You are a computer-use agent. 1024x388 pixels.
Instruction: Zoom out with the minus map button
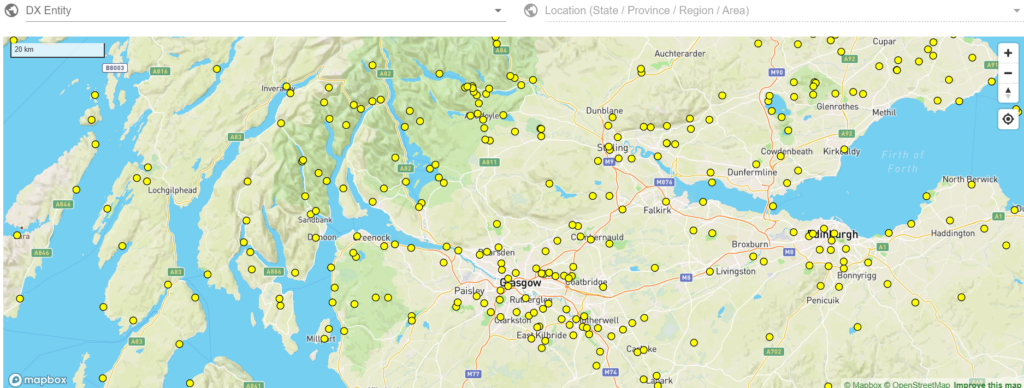[x=1008, y=73]
